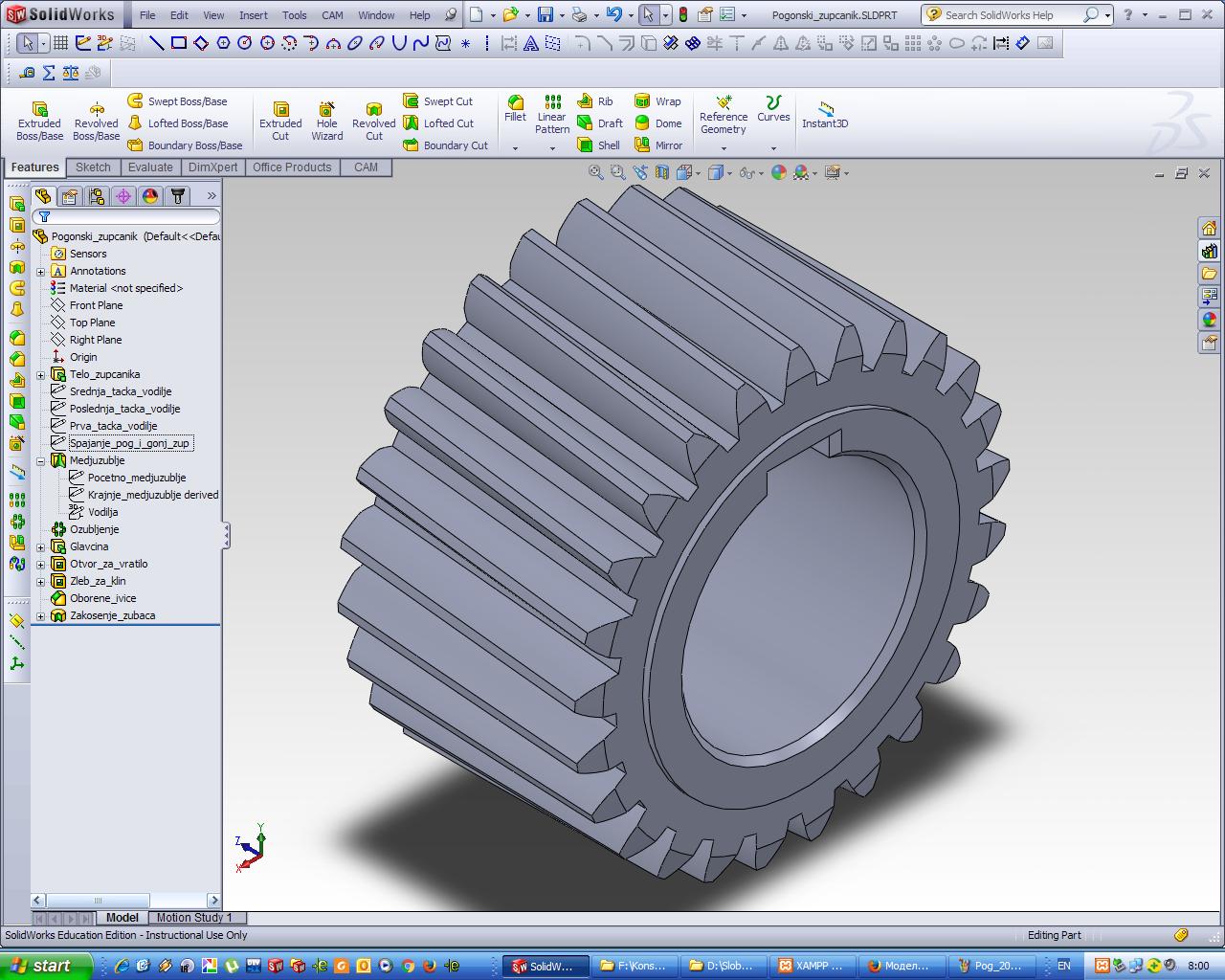
Task: Select Oborene_ivice chamfer feature
Action: [x=102, y=598]
